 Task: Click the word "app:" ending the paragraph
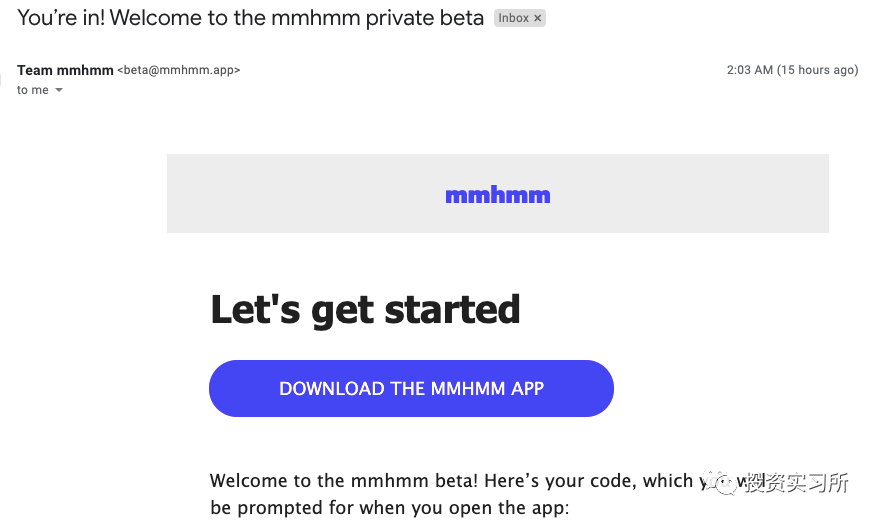(x=548, y=509)
